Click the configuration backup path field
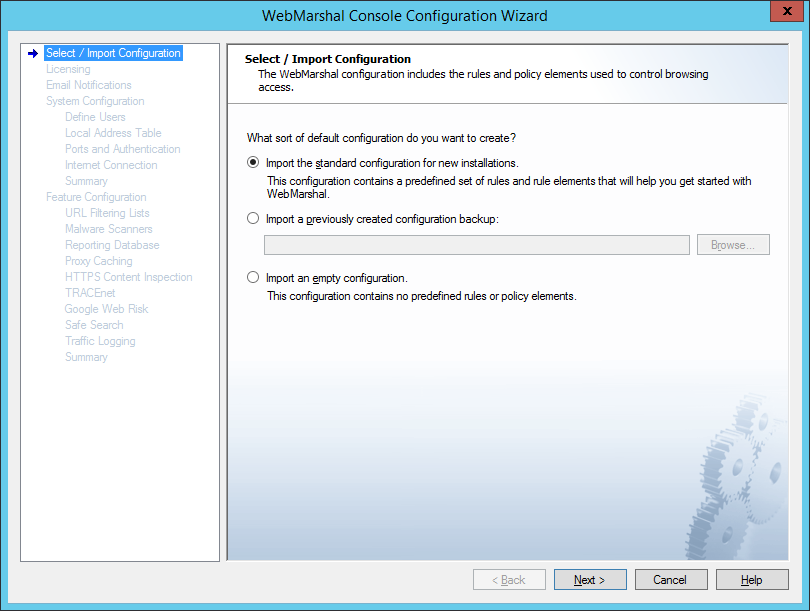The width and height of the screenshot is (810, 611). 476,245
